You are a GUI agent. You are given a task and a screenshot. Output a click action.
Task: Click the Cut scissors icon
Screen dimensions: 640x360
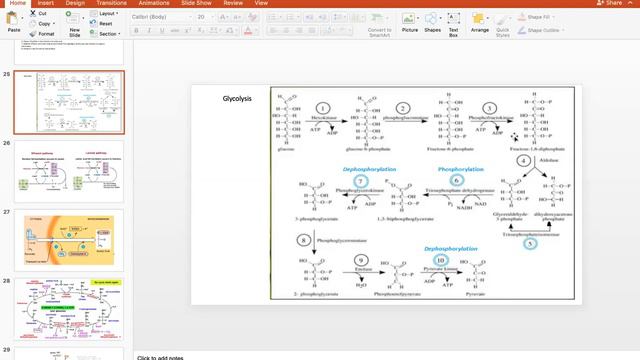[33, 13]
